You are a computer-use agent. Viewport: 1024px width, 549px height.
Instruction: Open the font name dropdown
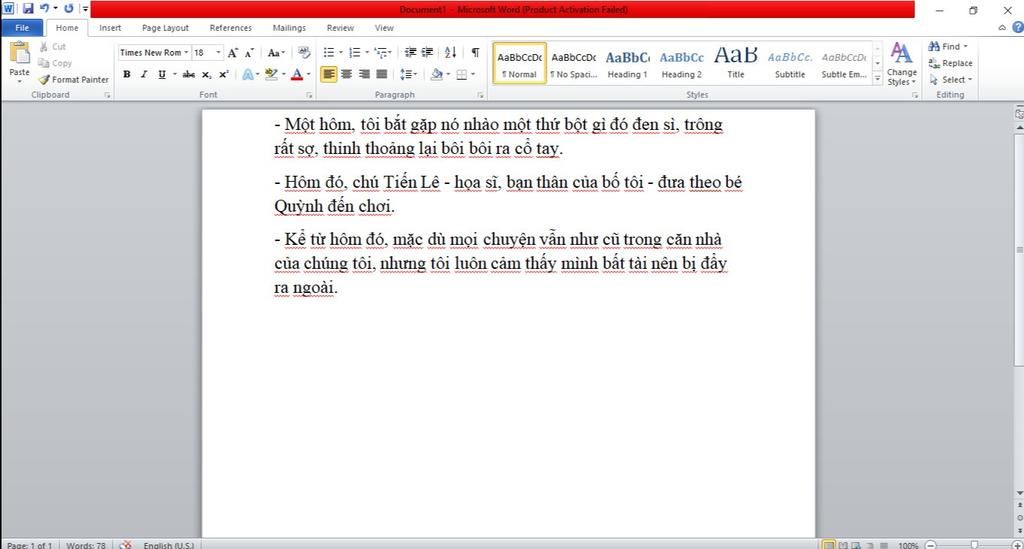[x=186, y=53]
